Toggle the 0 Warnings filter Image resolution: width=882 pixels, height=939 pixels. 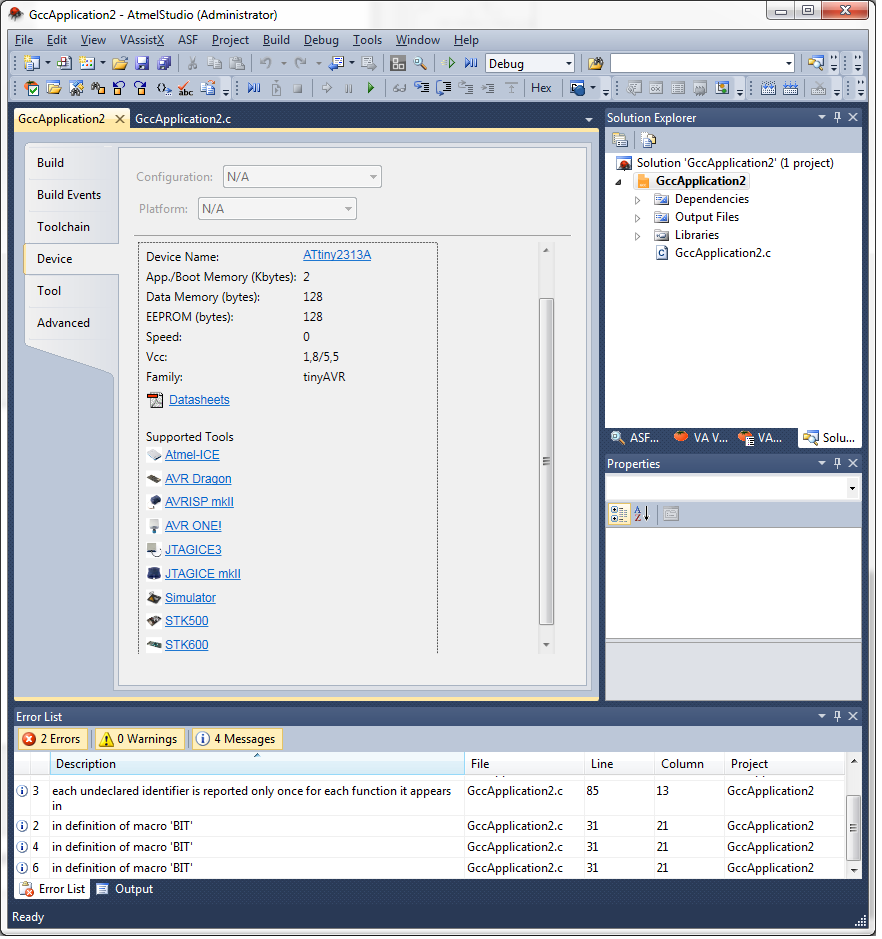[x=139, y=739]
